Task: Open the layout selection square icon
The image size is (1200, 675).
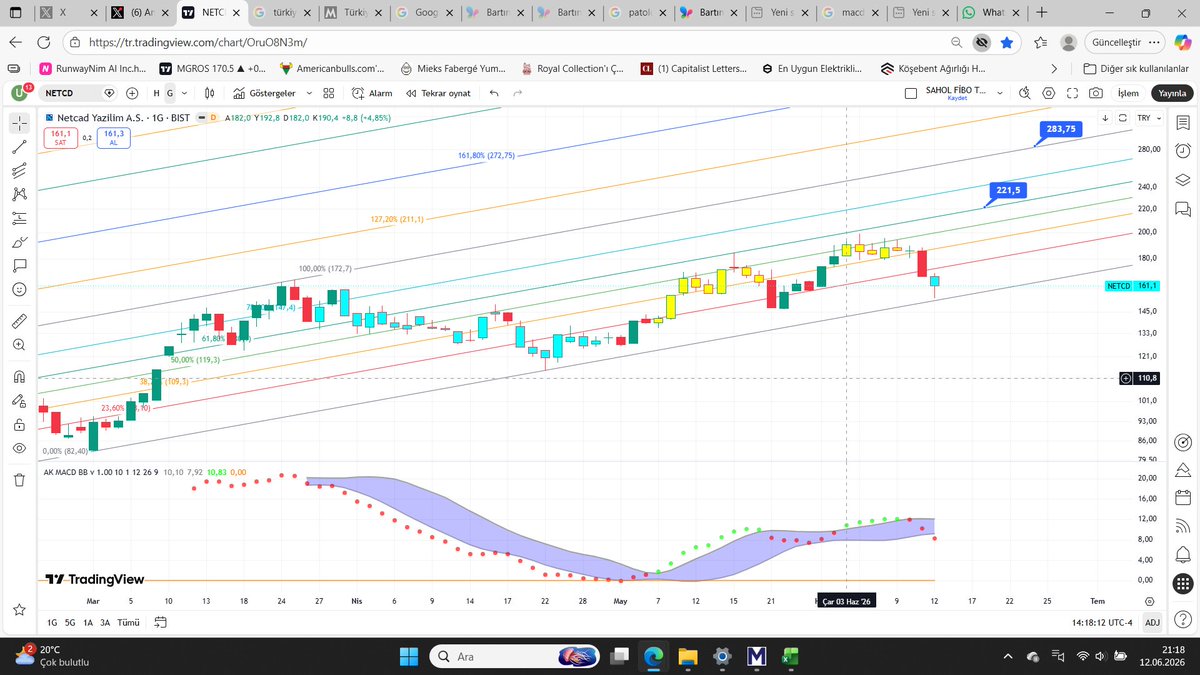Action: (910, 92)
